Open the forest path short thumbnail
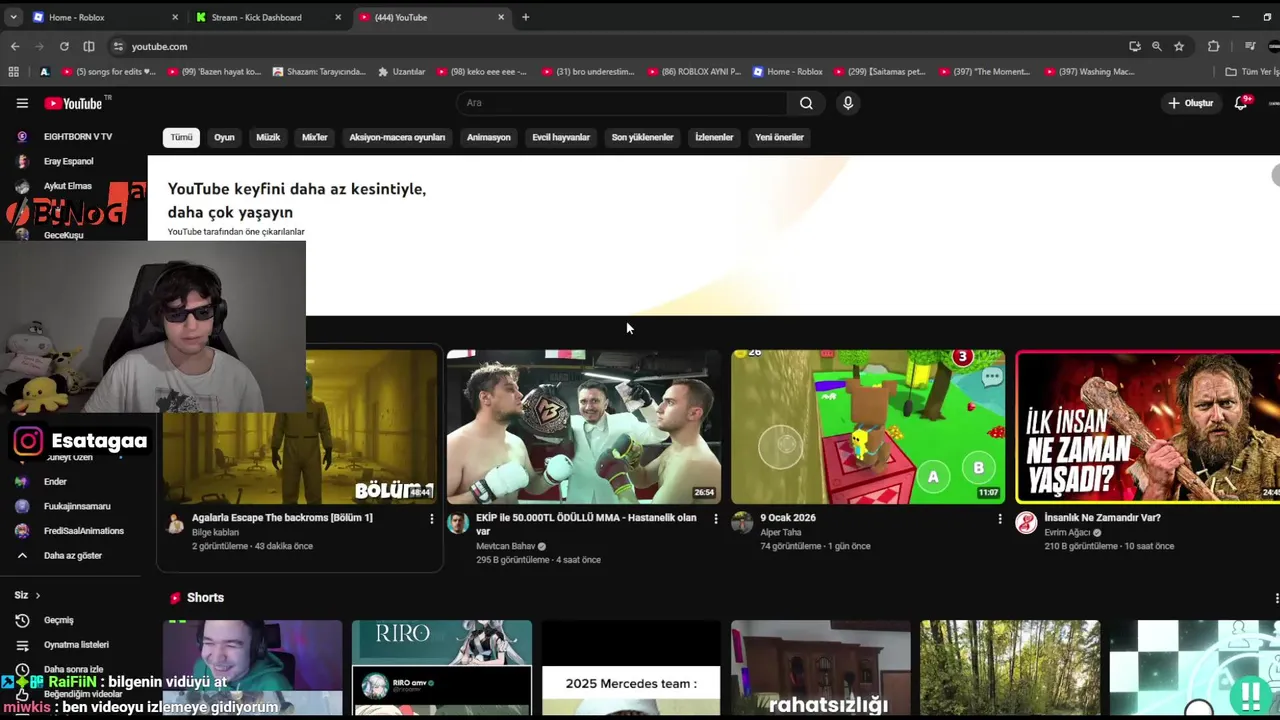The width and height of the screenshot is (1280, 720). [x=1010, y=668]
